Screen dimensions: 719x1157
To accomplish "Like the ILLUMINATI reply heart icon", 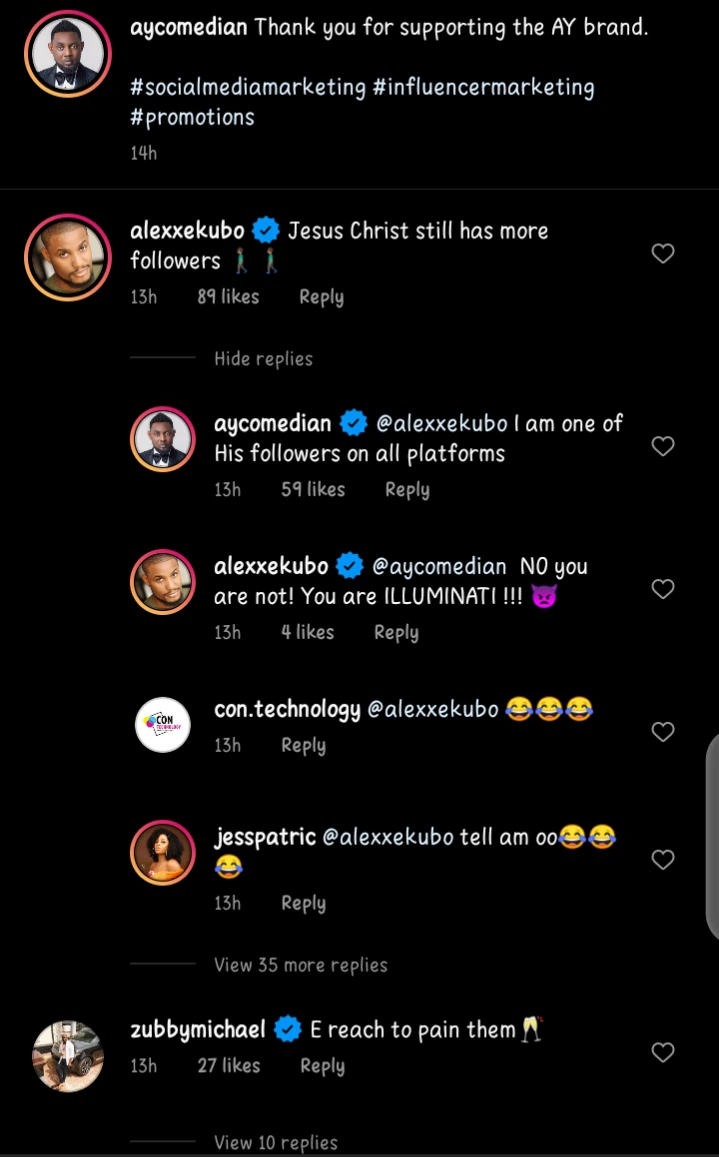I will (x=663, y=589).
